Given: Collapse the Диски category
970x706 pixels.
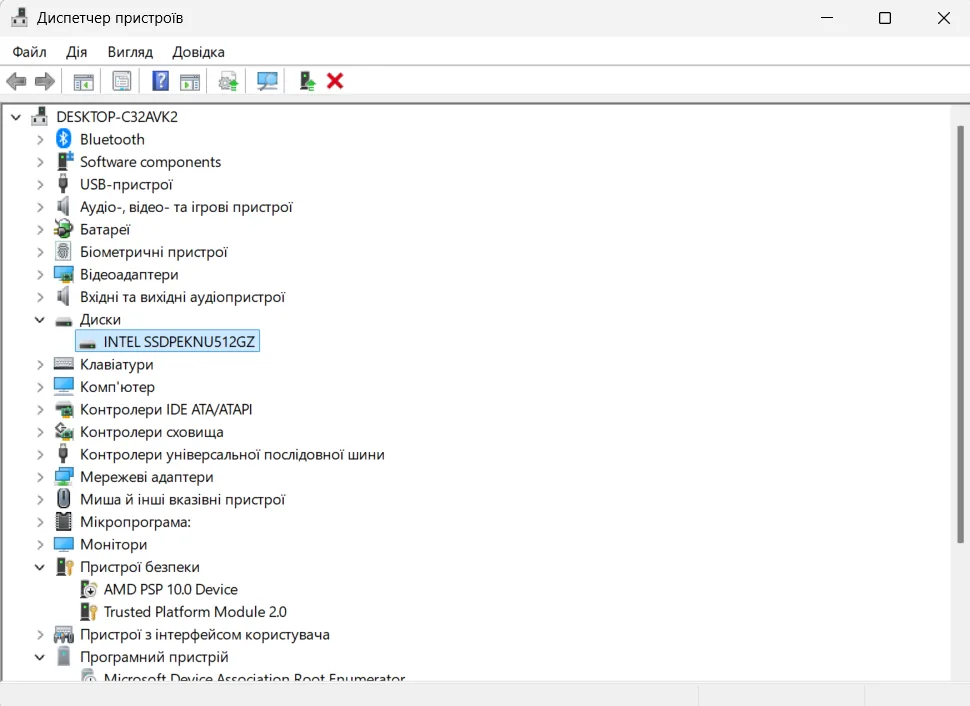Looking at the screenshot, I should tap(40, 320).
